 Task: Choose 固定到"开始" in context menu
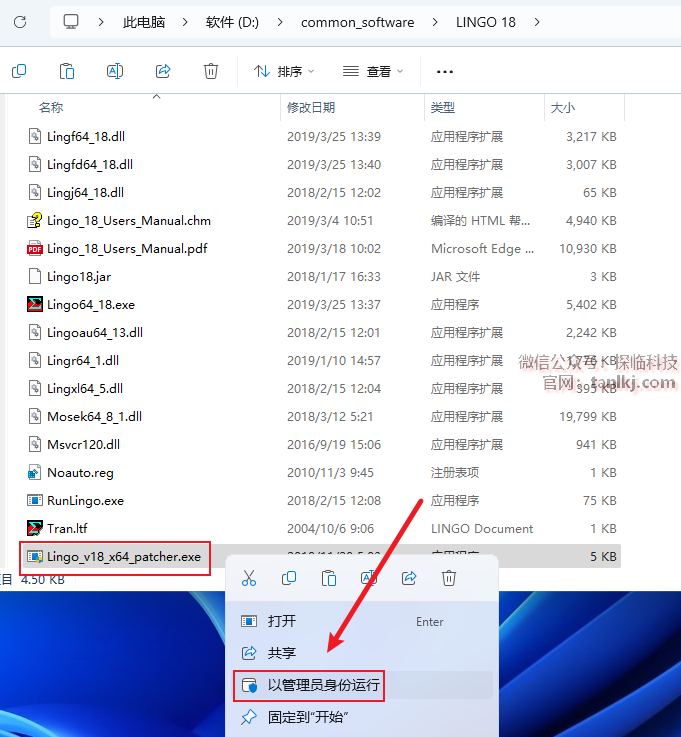tap(362, 717)
